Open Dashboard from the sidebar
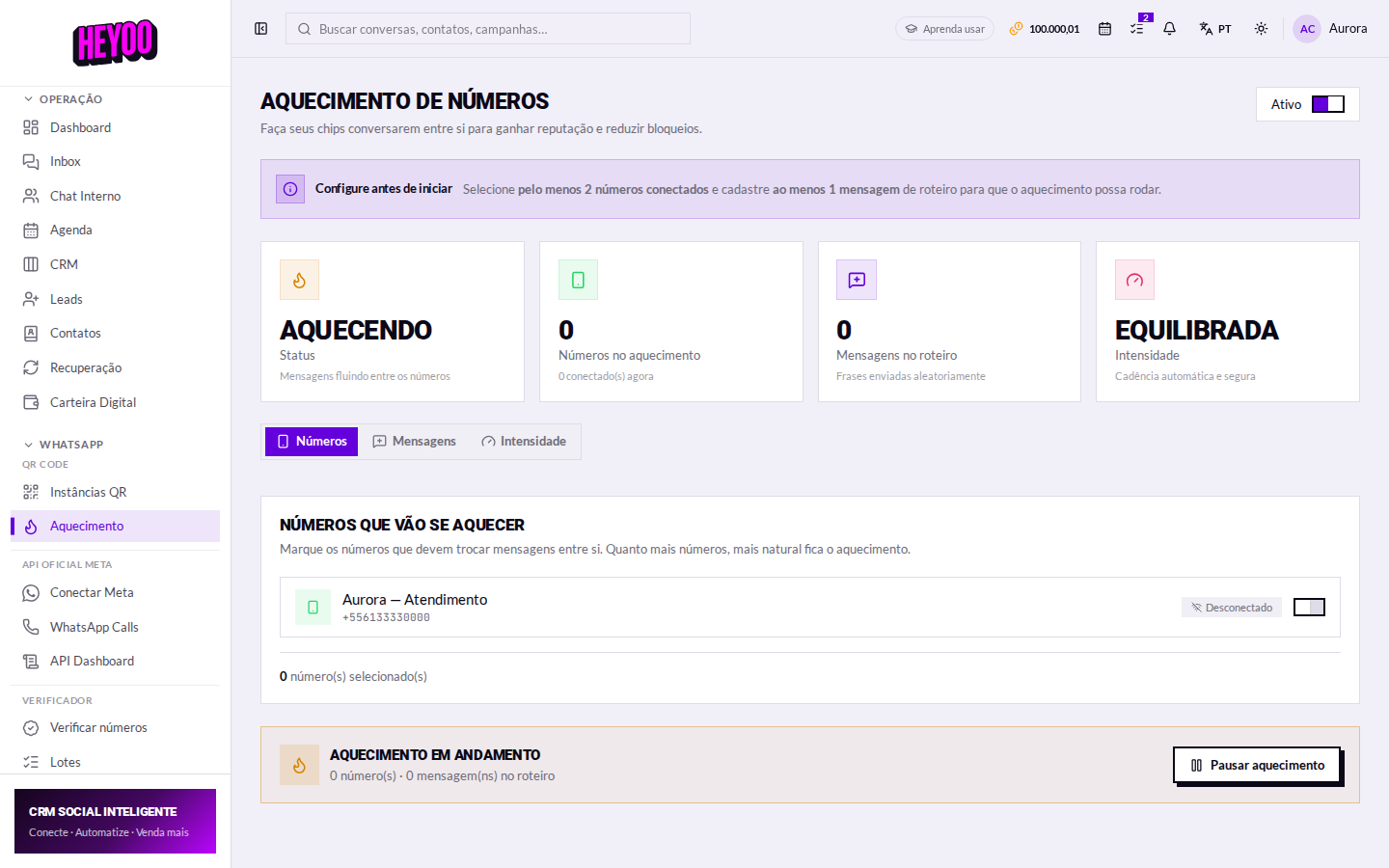The width and height of the screenshot is (1389, 868). 115,127
